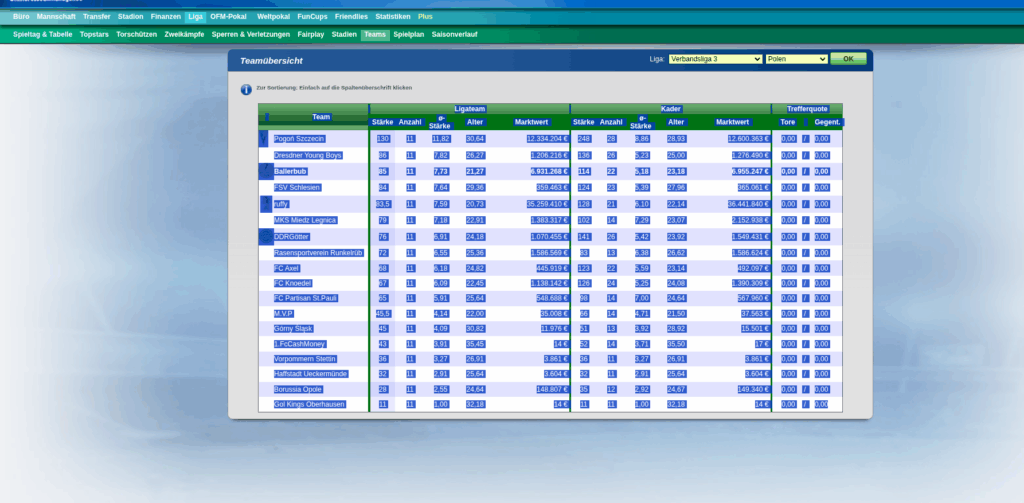Switch to the Spieltag & Tabelle tab
Viewport: 1024px width, 503px height.
point(43,34)
